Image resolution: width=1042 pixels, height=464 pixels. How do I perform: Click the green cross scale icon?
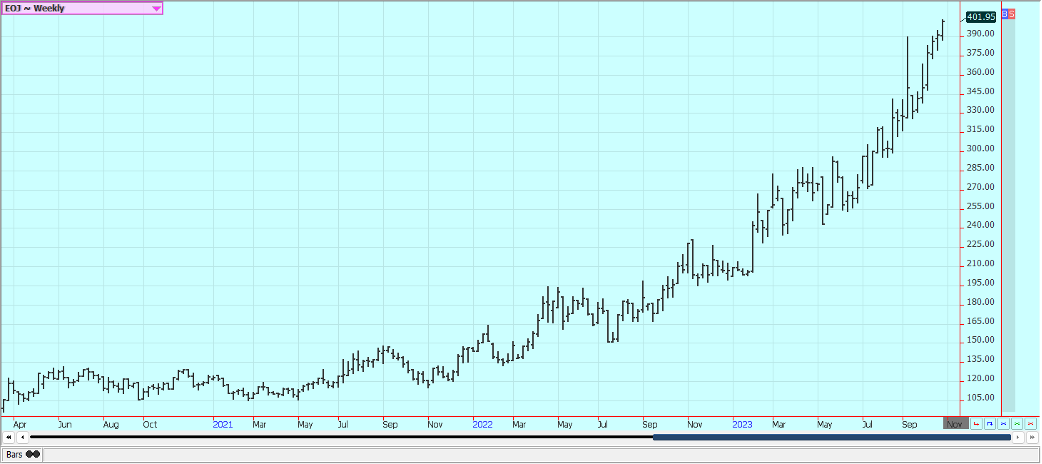(x=1016, y=425)
